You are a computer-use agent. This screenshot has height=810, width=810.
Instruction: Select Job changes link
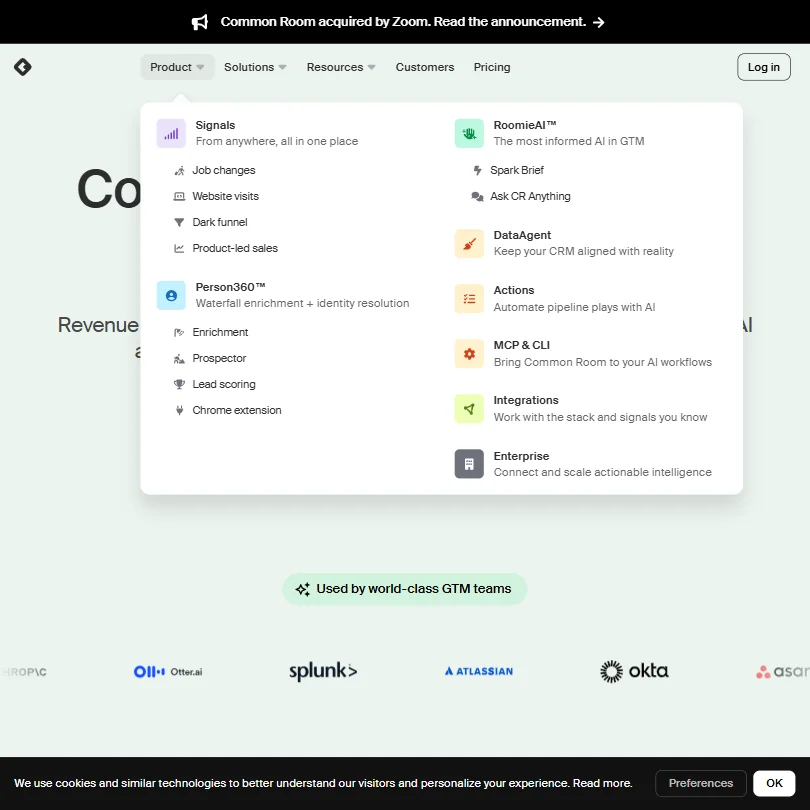(x=224, y=170)
